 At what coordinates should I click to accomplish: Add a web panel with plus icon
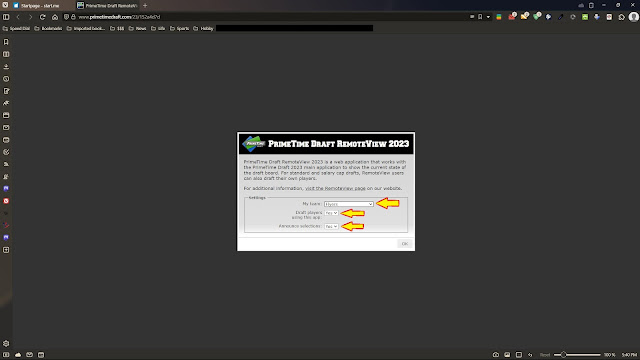coord(6,250)
